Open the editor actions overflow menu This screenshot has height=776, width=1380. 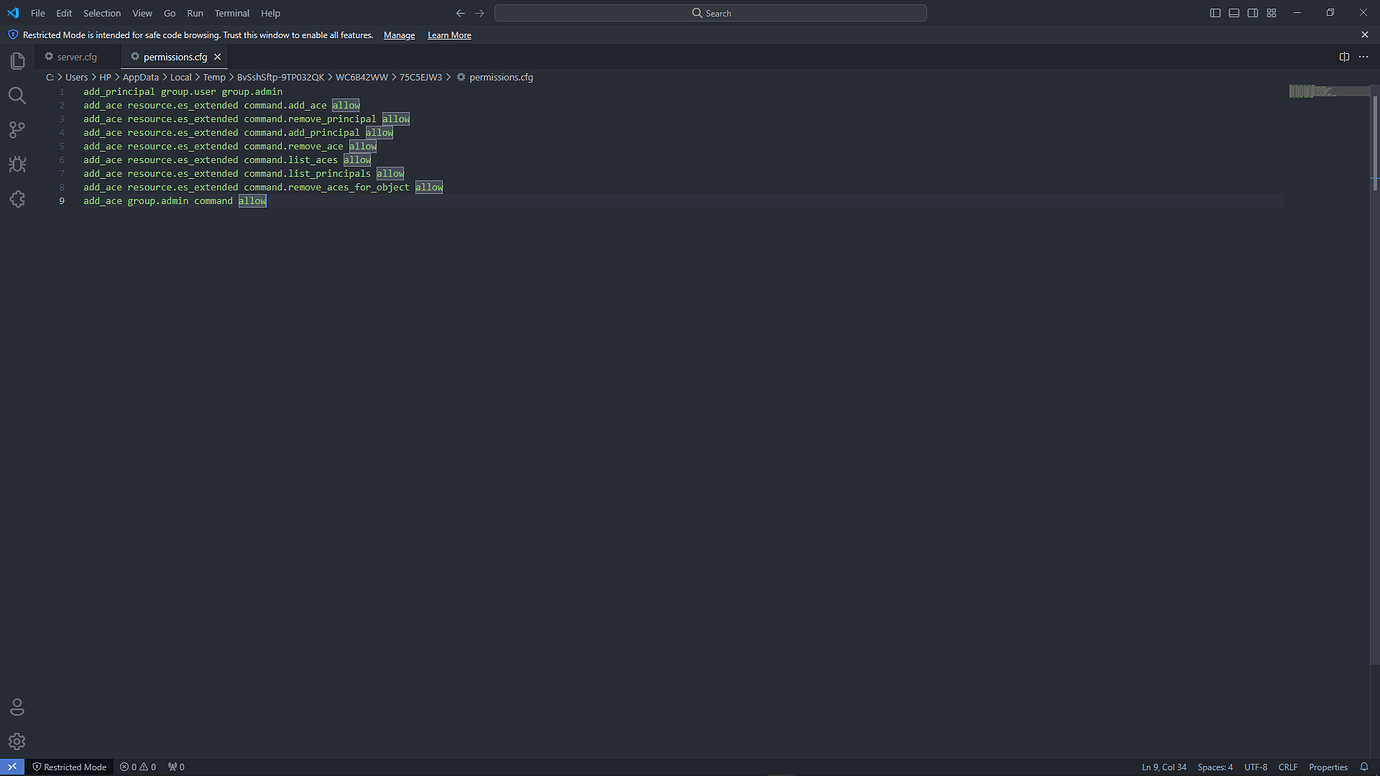1363,57
